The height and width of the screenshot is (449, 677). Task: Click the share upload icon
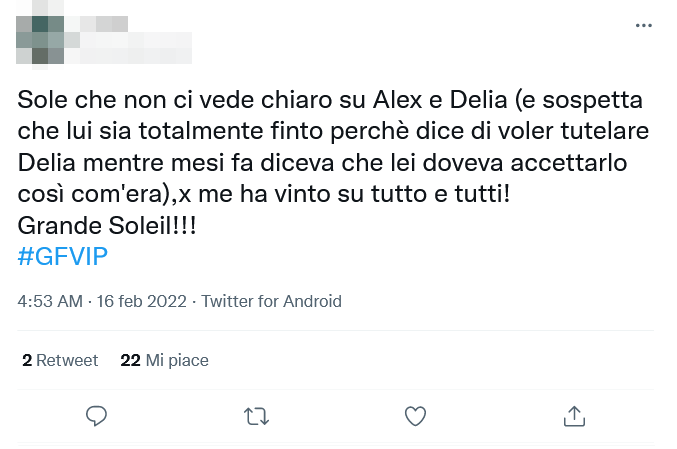tap(574, 414)
